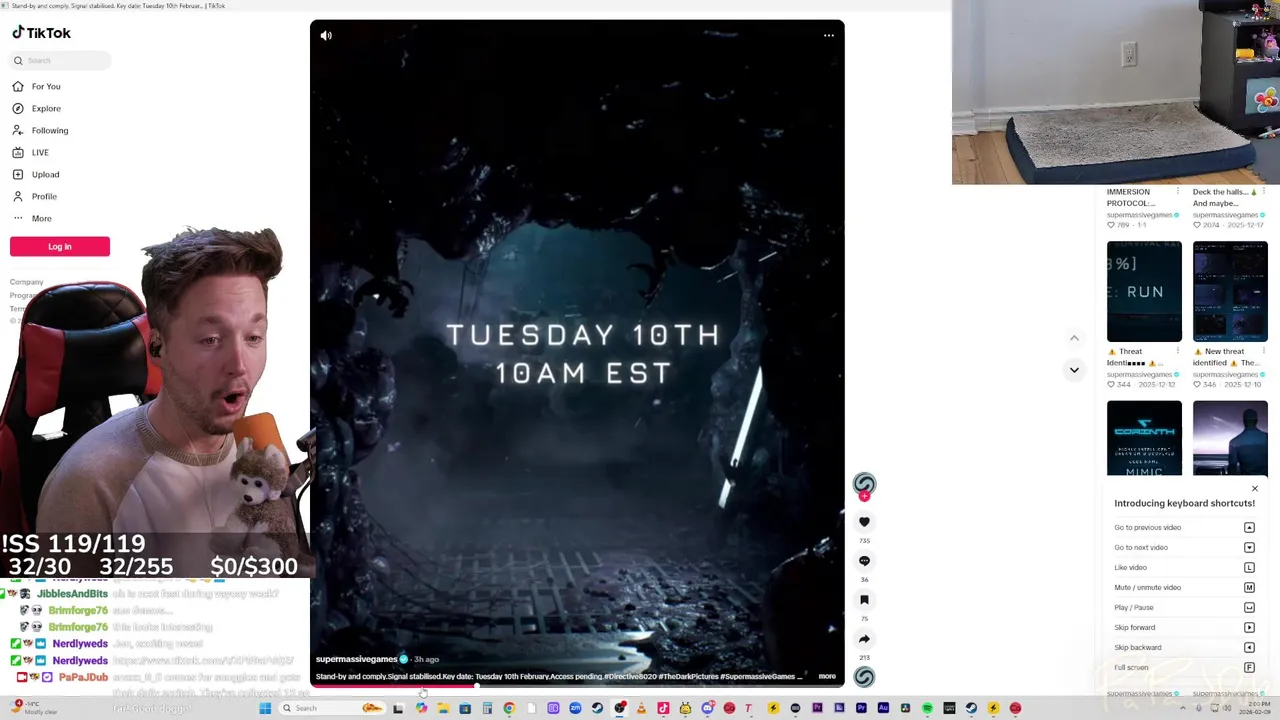Click the F key icon for Full screen

(x=1249, y=667)
